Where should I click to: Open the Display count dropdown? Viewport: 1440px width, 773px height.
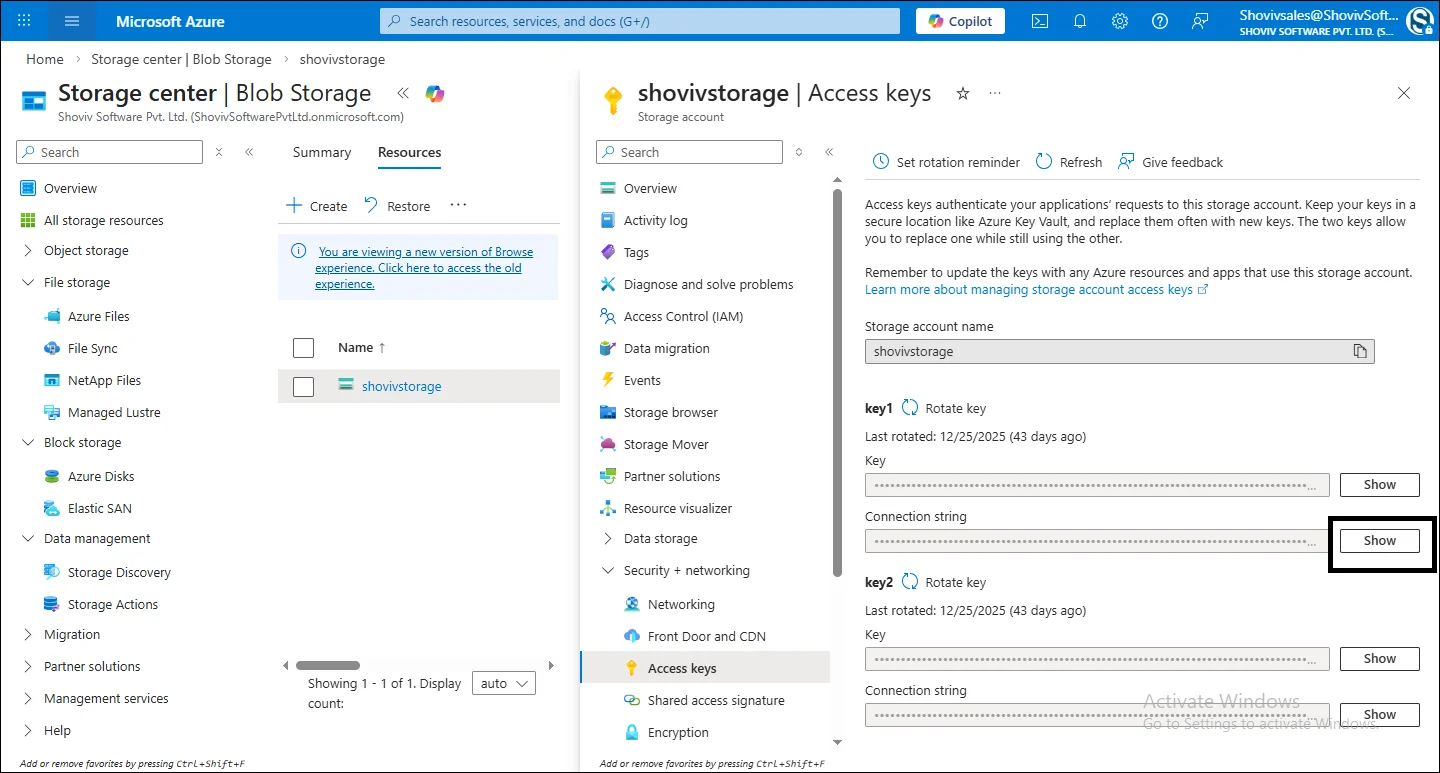click(x=503, y=684)
